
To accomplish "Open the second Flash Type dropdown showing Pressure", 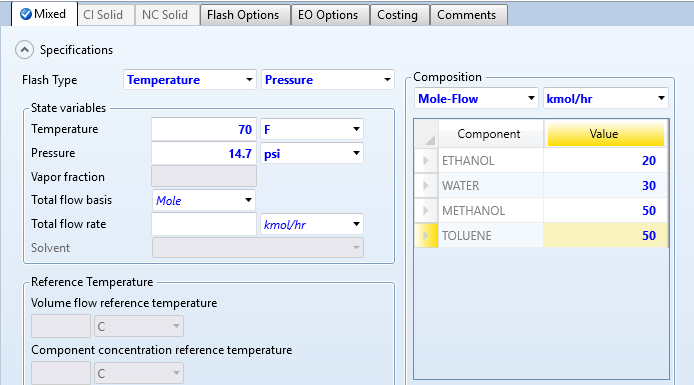I will point(328,80).
